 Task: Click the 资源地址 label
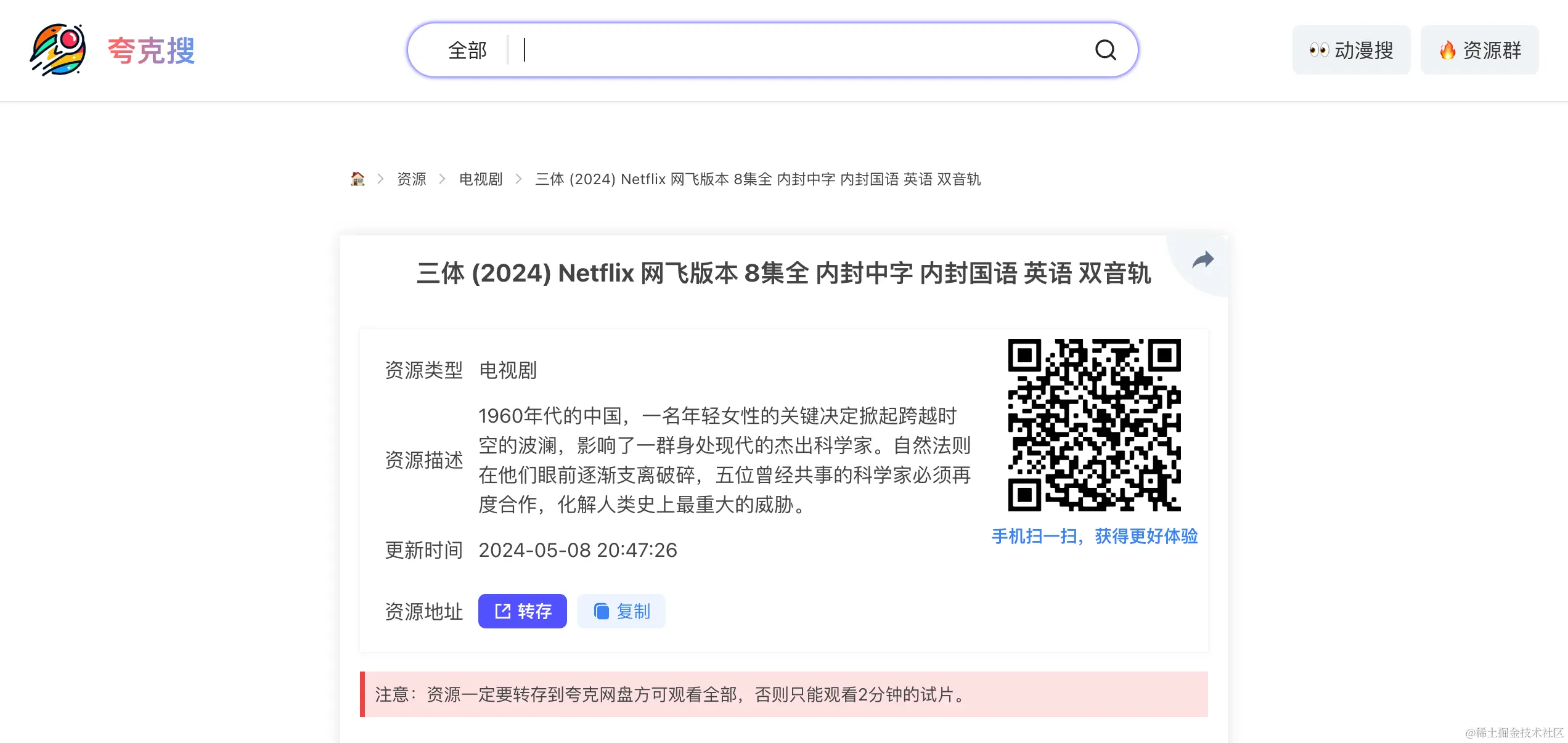click(x=423, y=611)
